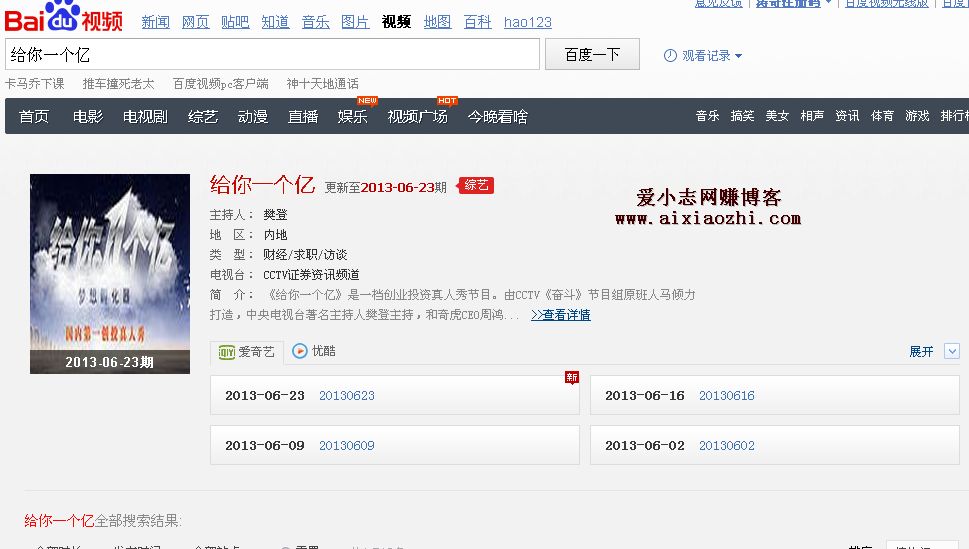Click the clock icon beside 观看记录

click(670, 56)
